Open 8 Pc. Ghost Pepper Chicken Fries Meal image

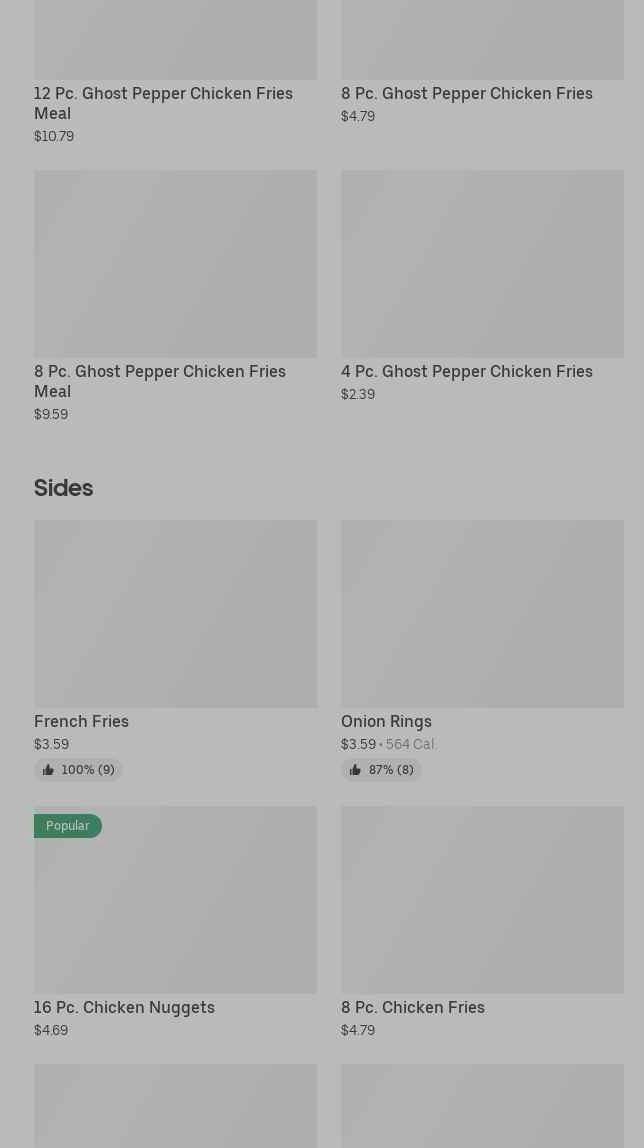[x=175, y=263]
